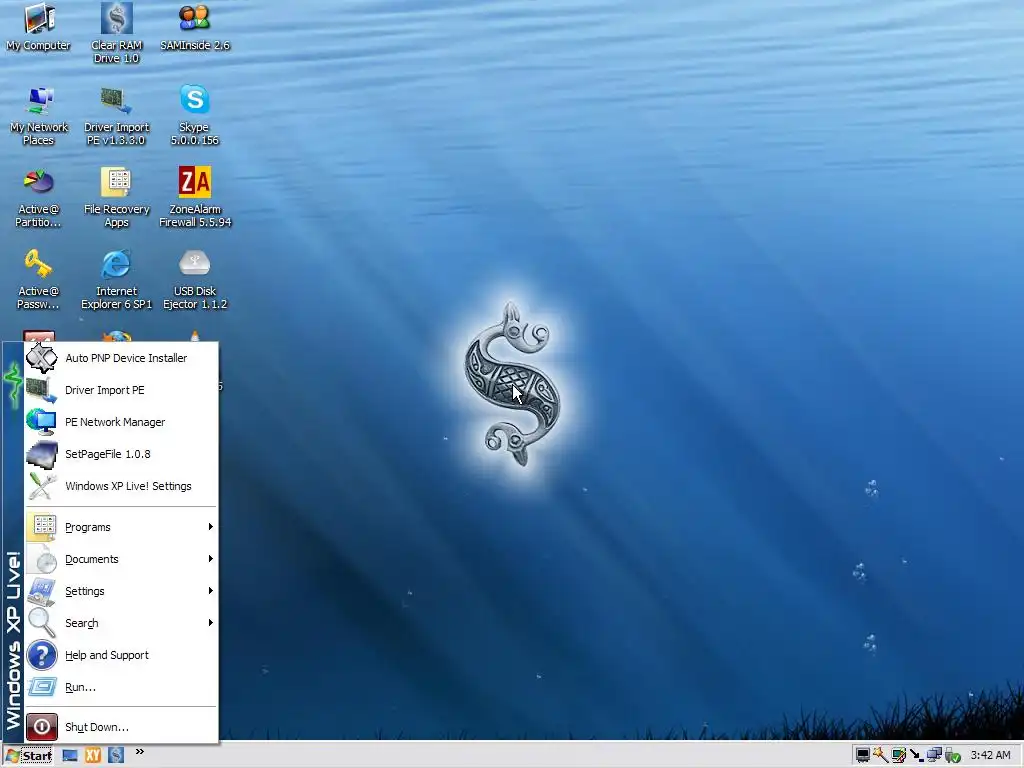Click the computer-with-pencil tray icon
Image resolution: width=1024 pixels, height=768 pixels.
click(899, 756)
